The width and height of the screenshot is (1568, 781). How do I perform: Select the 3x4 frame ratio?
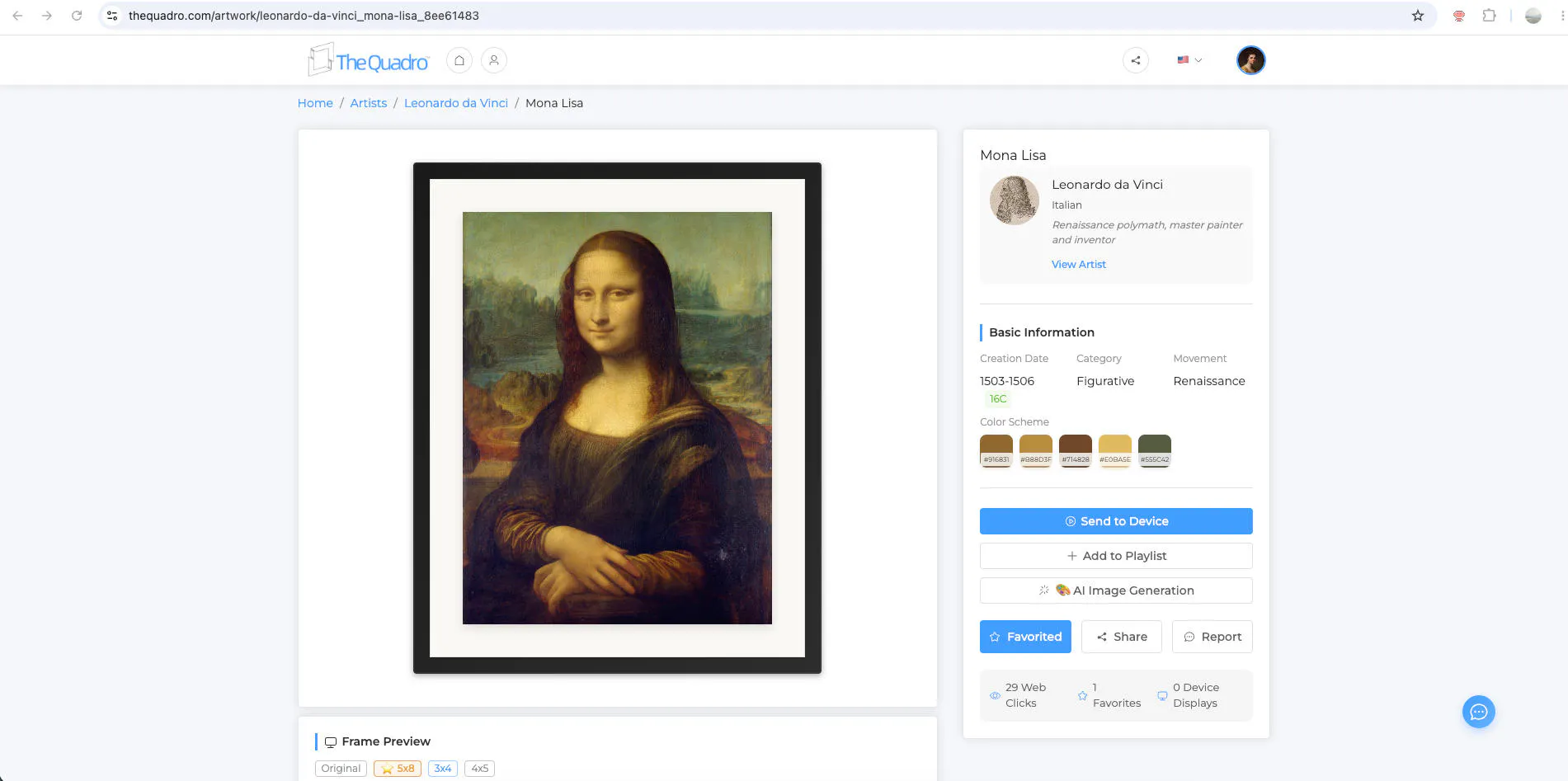pyautogui.click(x=443, y=769)
